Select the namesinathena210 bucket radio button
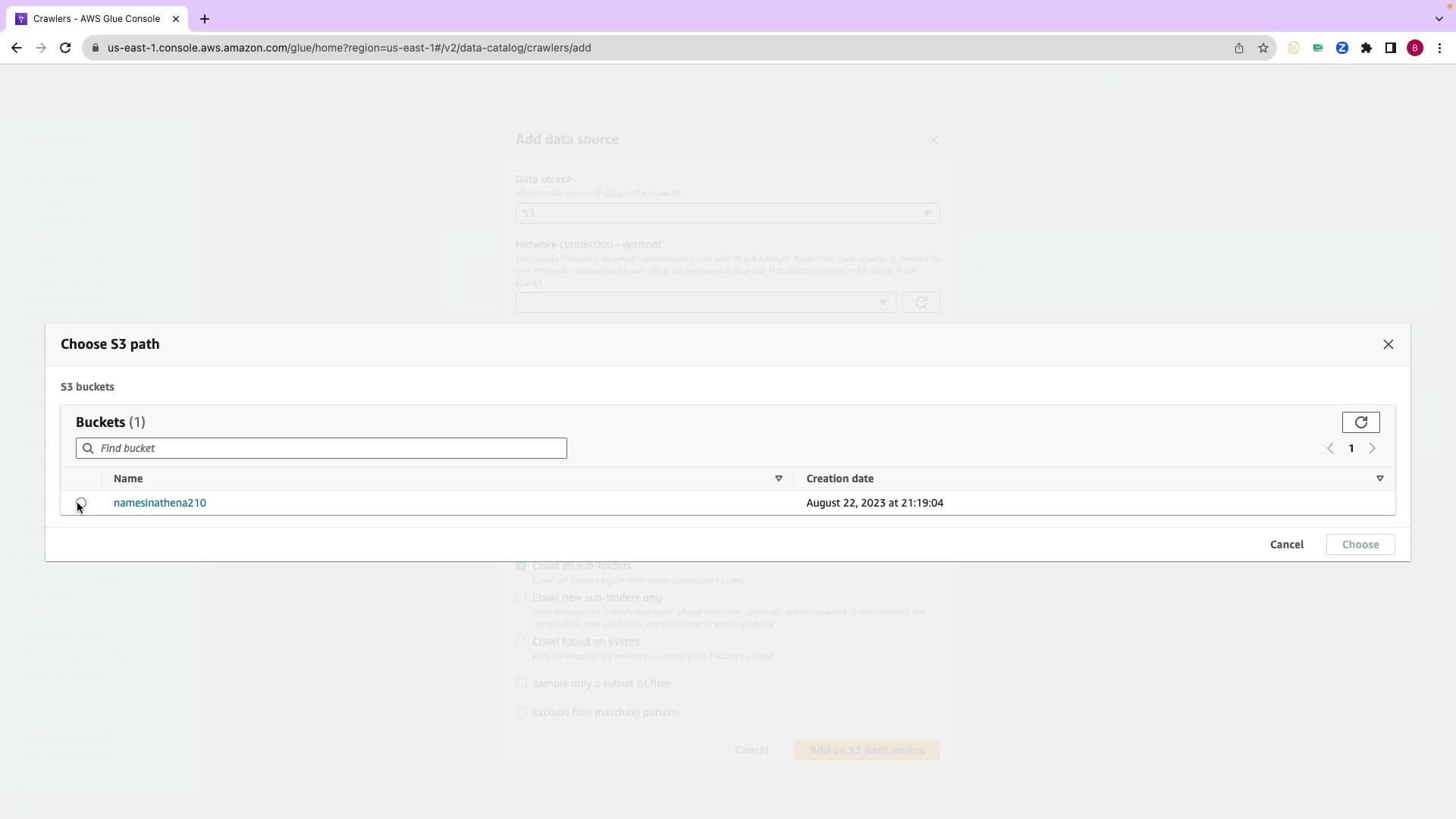 (81, 503)
